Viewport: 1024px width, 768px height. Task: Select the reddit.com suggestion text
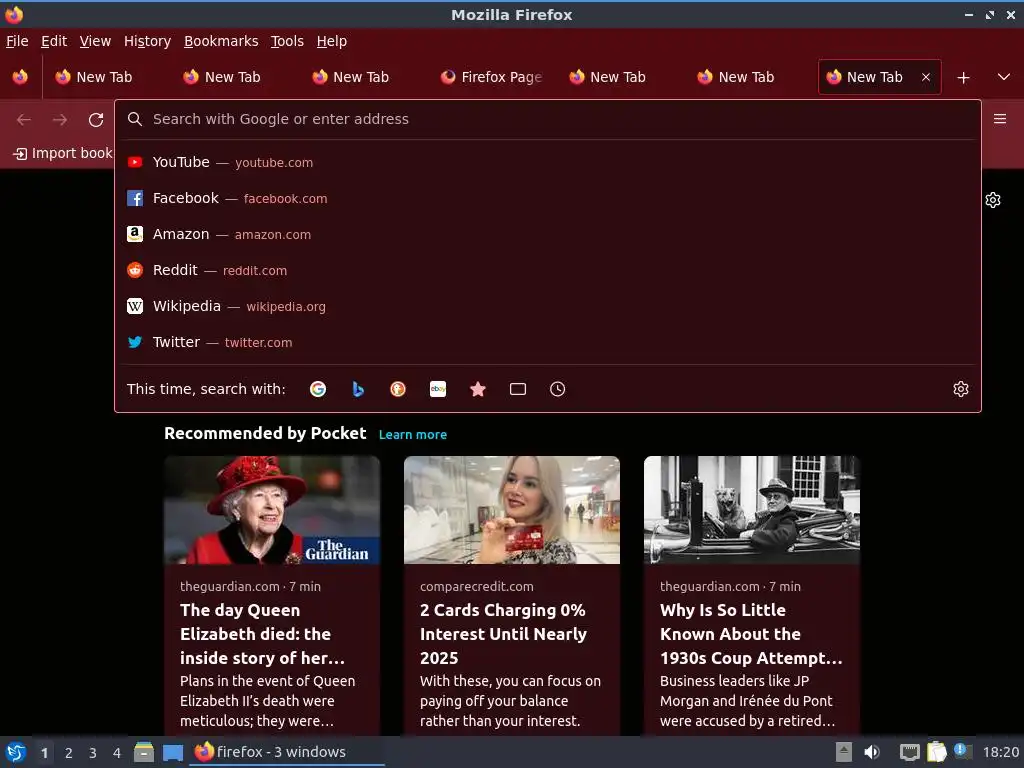(255, 270)
